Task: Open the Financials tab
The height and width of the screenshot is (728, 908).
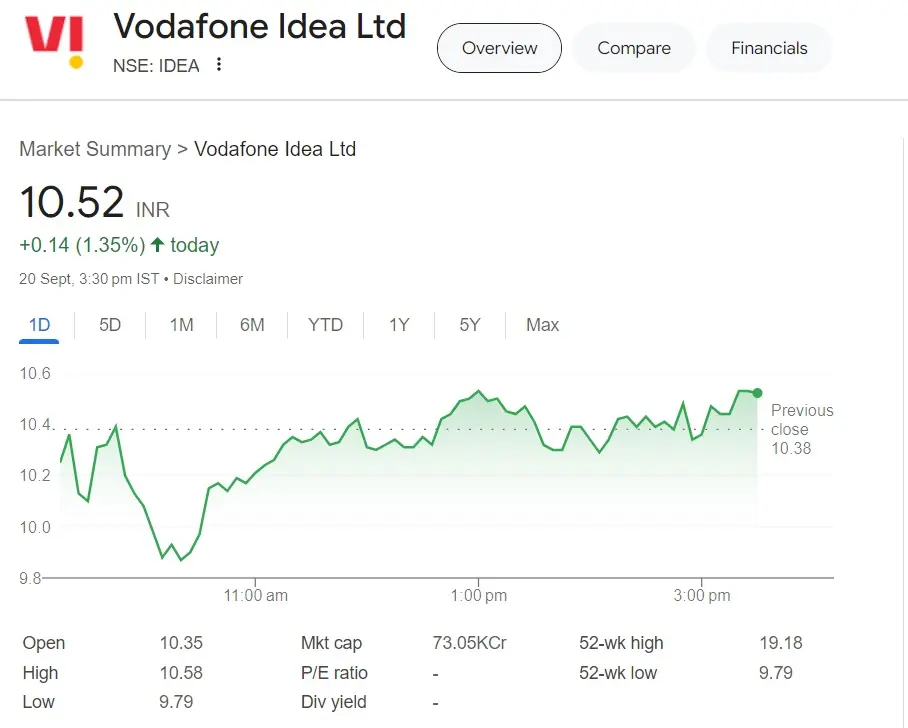Action: coord(768,47)
